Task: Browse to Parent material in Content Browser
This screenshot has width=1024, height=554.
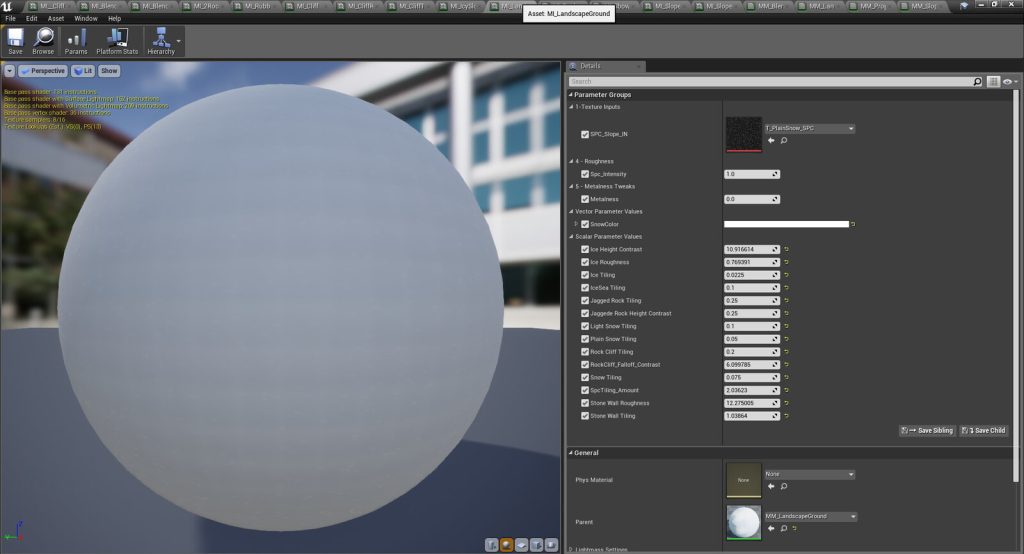Action: pos(783,528)
